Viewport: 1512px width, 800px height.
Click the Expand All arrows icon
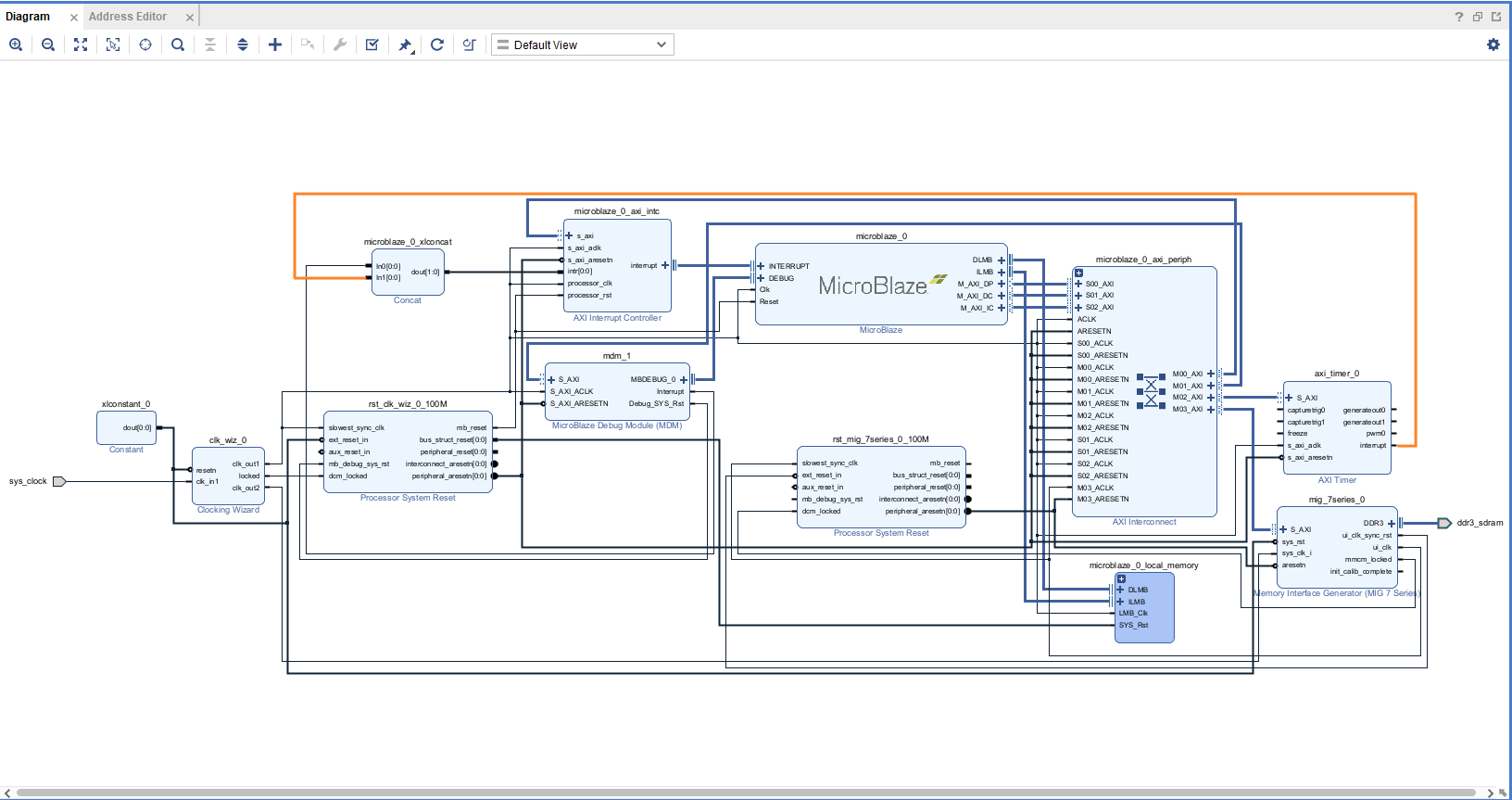click(243, 44)
